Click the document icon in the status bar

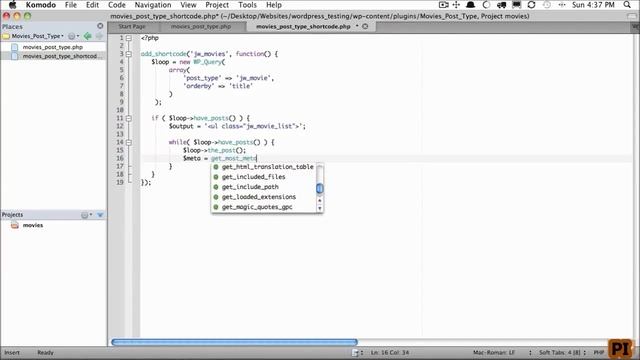pos(355,353)
